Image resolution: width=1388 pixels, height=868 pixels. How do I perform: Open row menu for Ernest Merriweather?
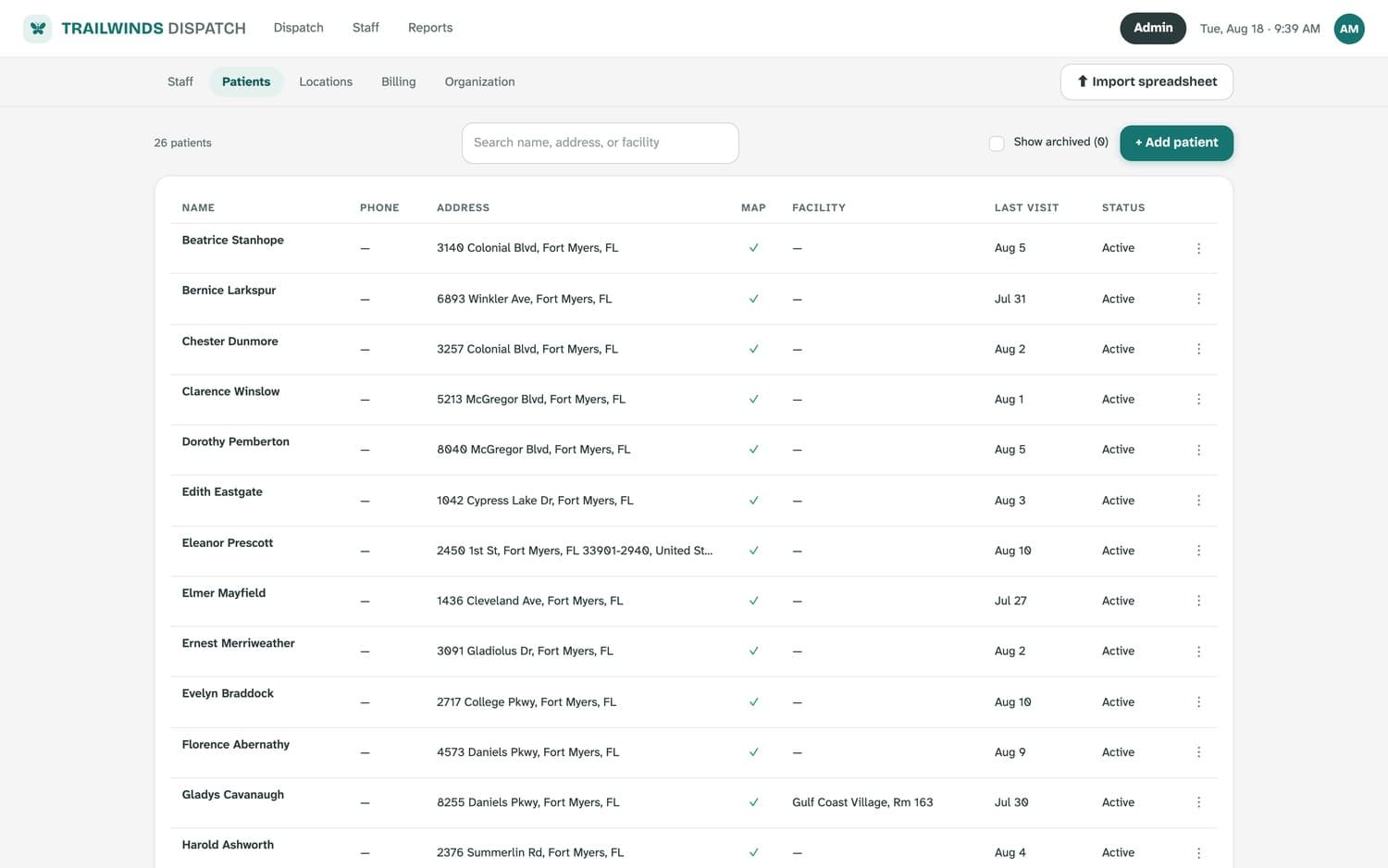pos(1198,651)
